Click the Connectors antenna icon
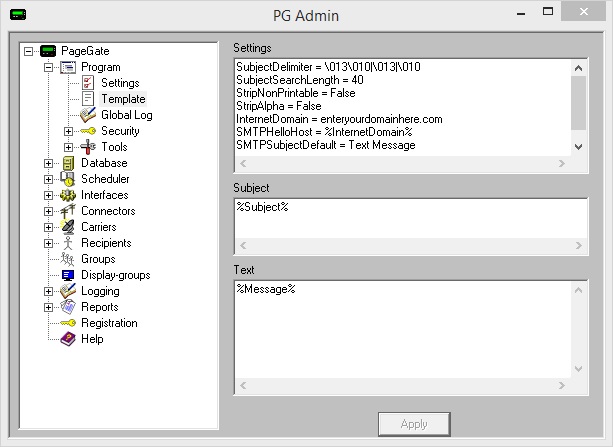613x447 pixels. coord(68,211)
